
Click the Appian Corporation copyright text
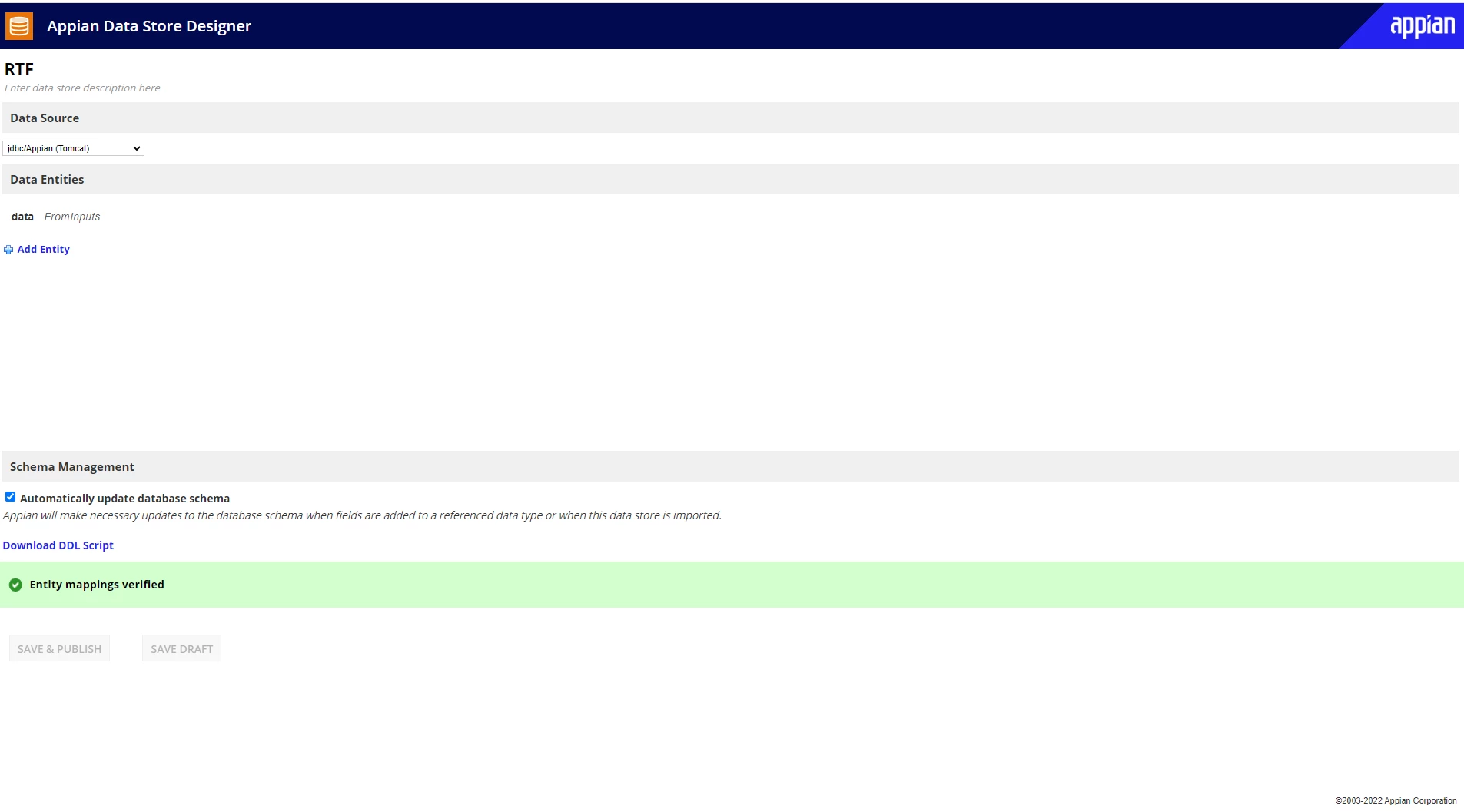1396,800
